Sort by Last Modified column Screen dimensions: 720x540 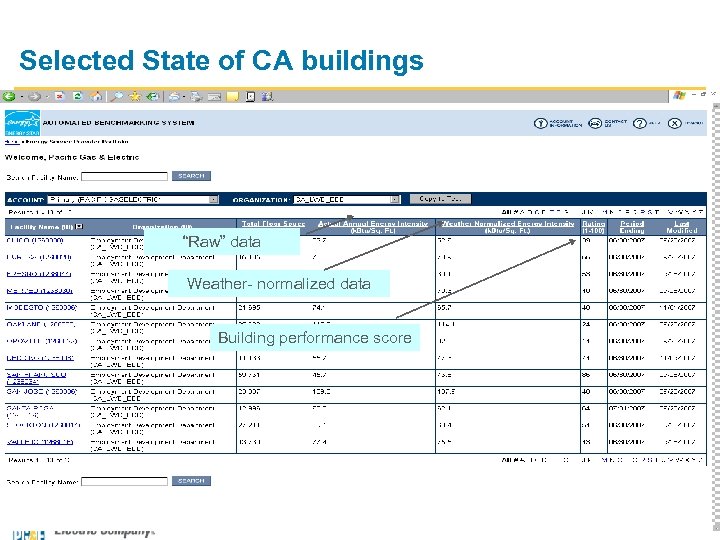click(x=682, y=227)
